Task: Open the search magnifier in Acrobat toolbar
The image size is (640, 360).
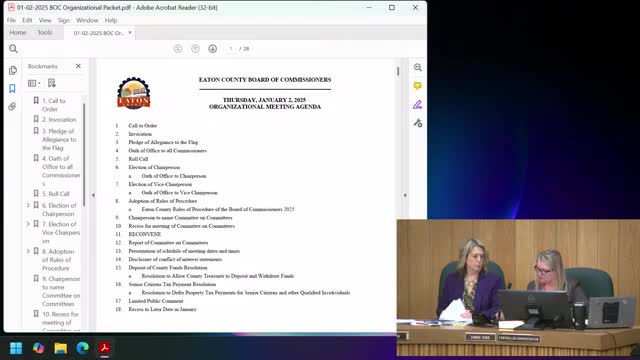Action: tap(13, 49)
